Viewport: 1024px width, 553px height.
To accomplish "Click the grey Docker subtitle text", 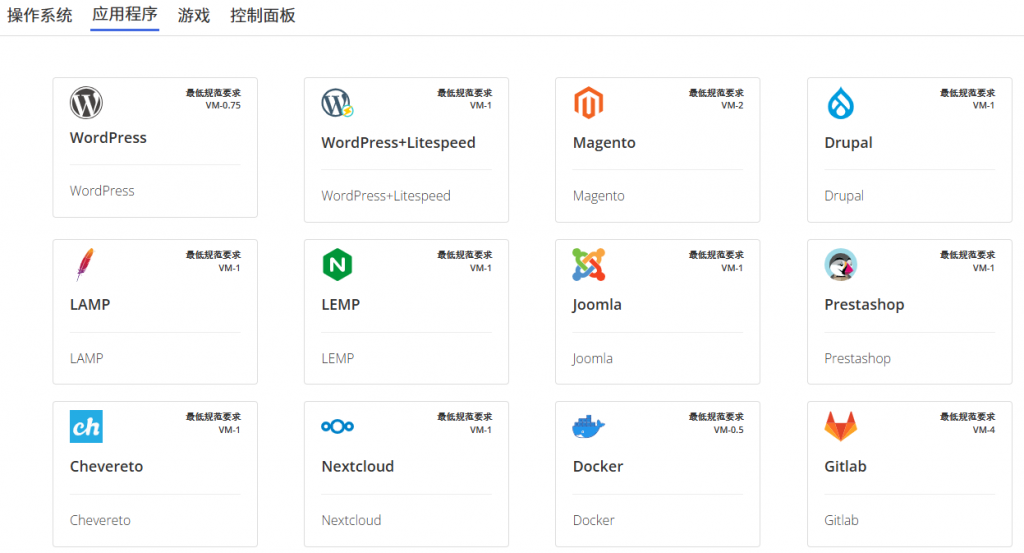I will click(x=593, y=520).
